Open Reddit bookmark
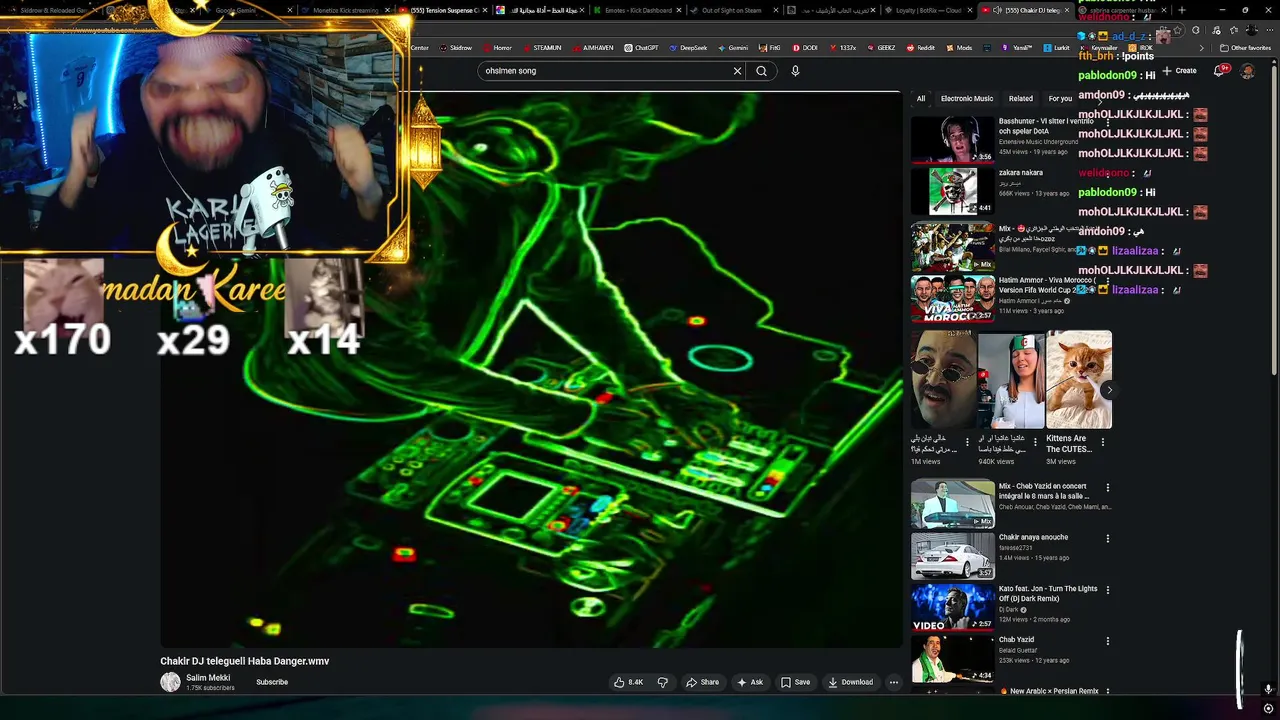The height and width of the screenshot is (720, 1280). coord(920,48)
